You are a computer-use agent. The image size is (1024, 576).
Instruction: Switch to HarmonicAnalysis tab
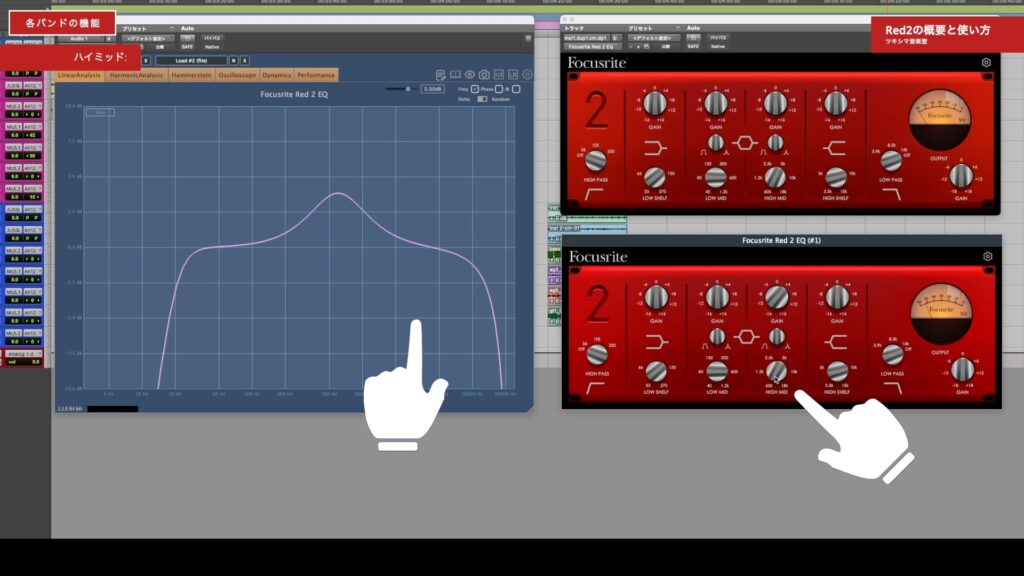pyautogui.click(x=136, y=75)
